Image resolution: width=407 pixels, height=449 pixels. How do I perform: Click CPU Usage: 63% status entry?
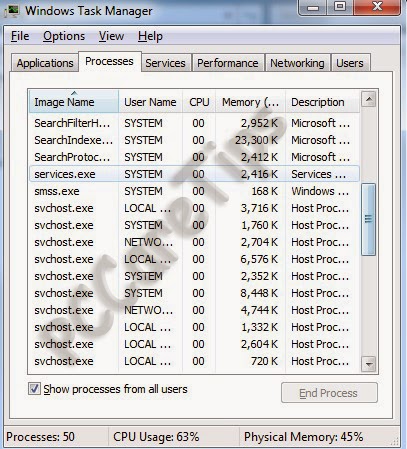[x=156, y=437]
